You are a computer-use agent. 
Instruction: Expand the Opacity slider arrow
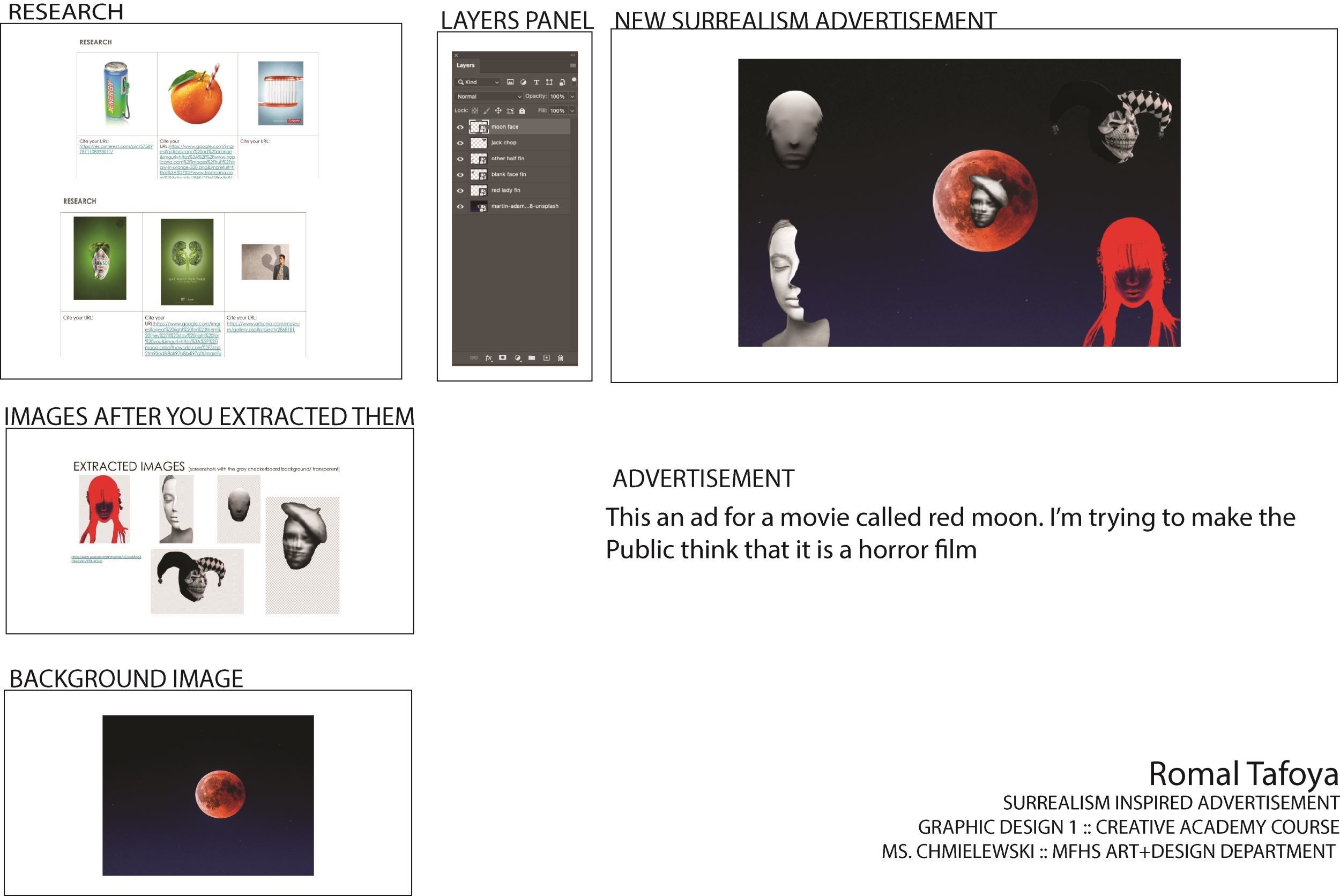[572, 96]
